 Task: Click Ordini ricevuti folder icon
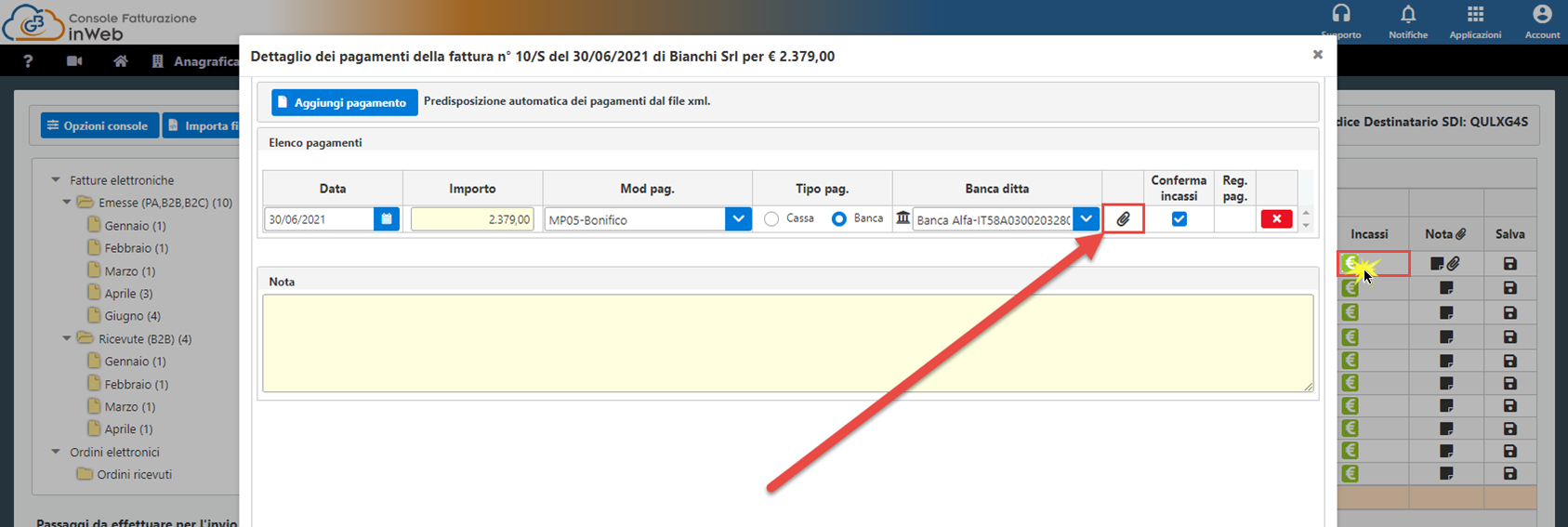pos(86,474)
